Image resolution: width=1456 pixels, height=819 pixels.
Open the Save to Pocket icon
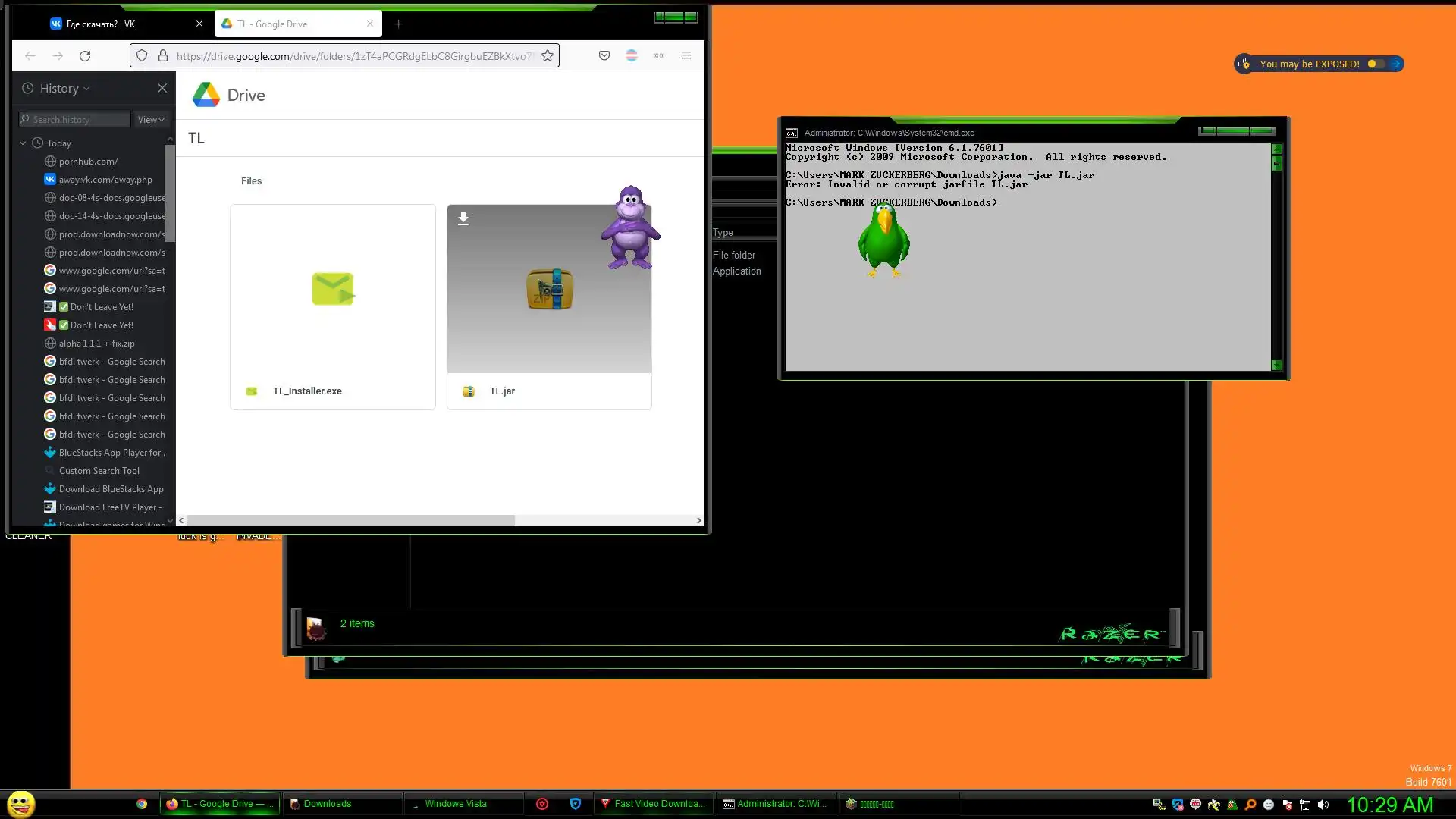pos(604,55)
